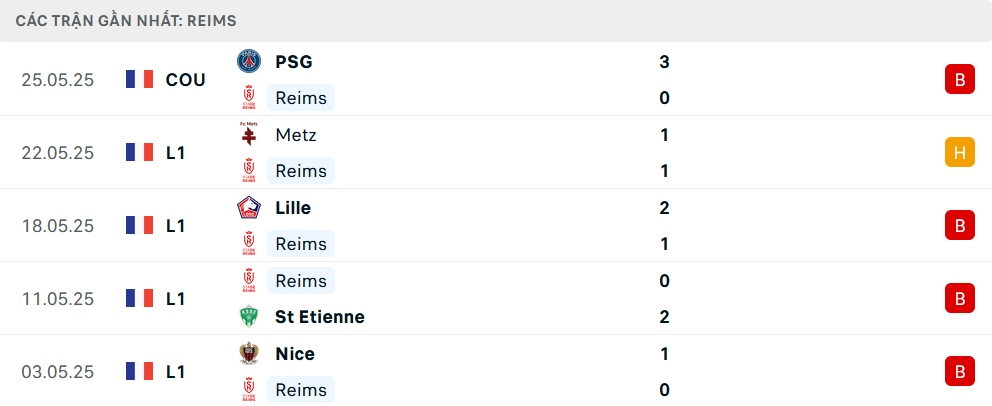
Task: Click the Metz club crest icon
Action: click(249, 135)
